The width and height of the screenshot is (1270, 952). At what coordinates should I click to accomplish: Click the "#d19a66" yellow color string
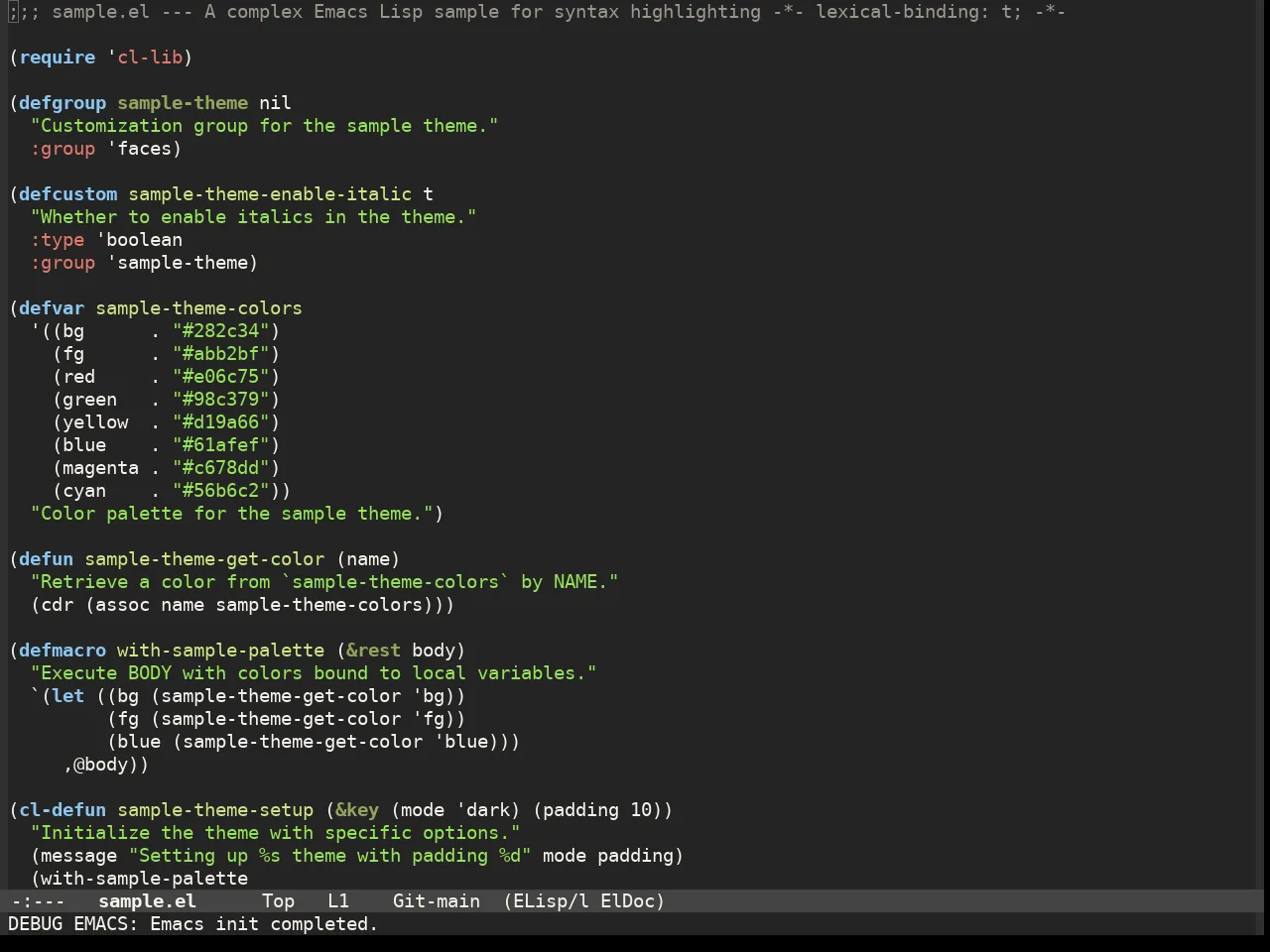coord(221,422)
